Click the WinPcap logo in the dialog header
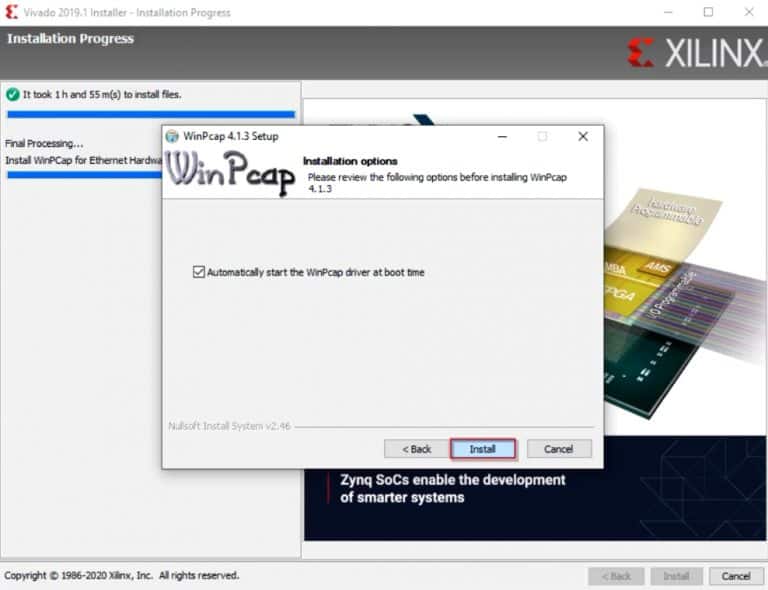The height and width of the screenshot is (590, 768). pyautogui.click(x=231, y=173)
